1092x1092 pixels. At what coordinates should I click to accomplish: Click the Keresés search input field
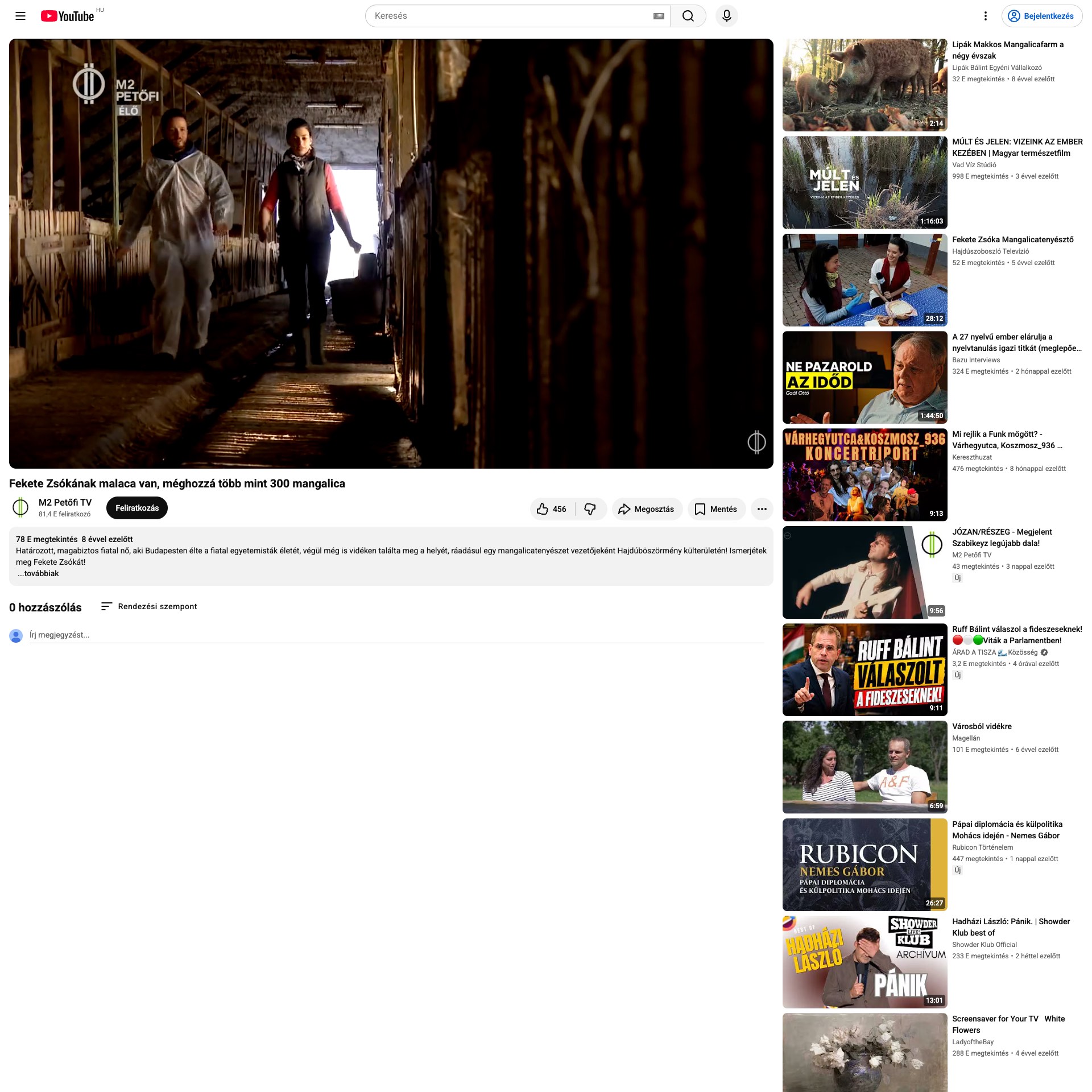pos(512,16)
